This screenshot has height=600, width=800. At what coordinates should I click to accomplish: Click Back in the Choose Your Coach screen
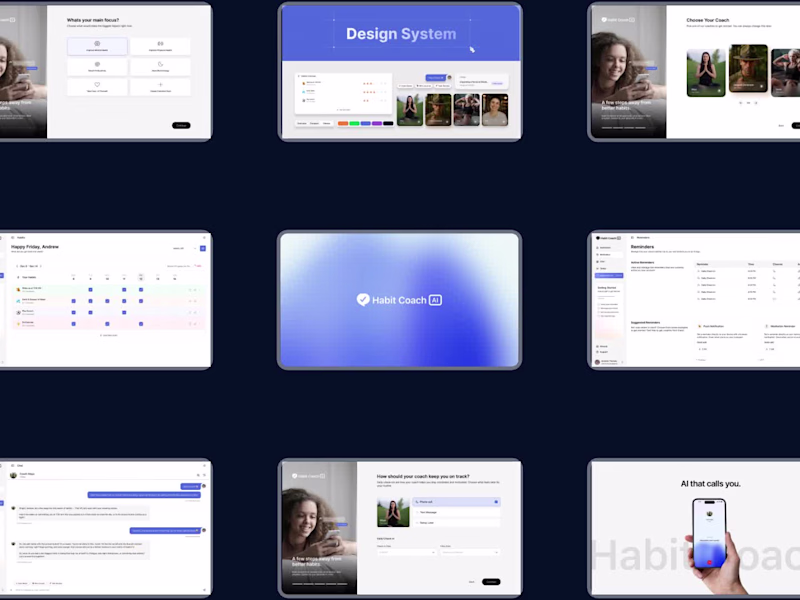click(781, 126)
